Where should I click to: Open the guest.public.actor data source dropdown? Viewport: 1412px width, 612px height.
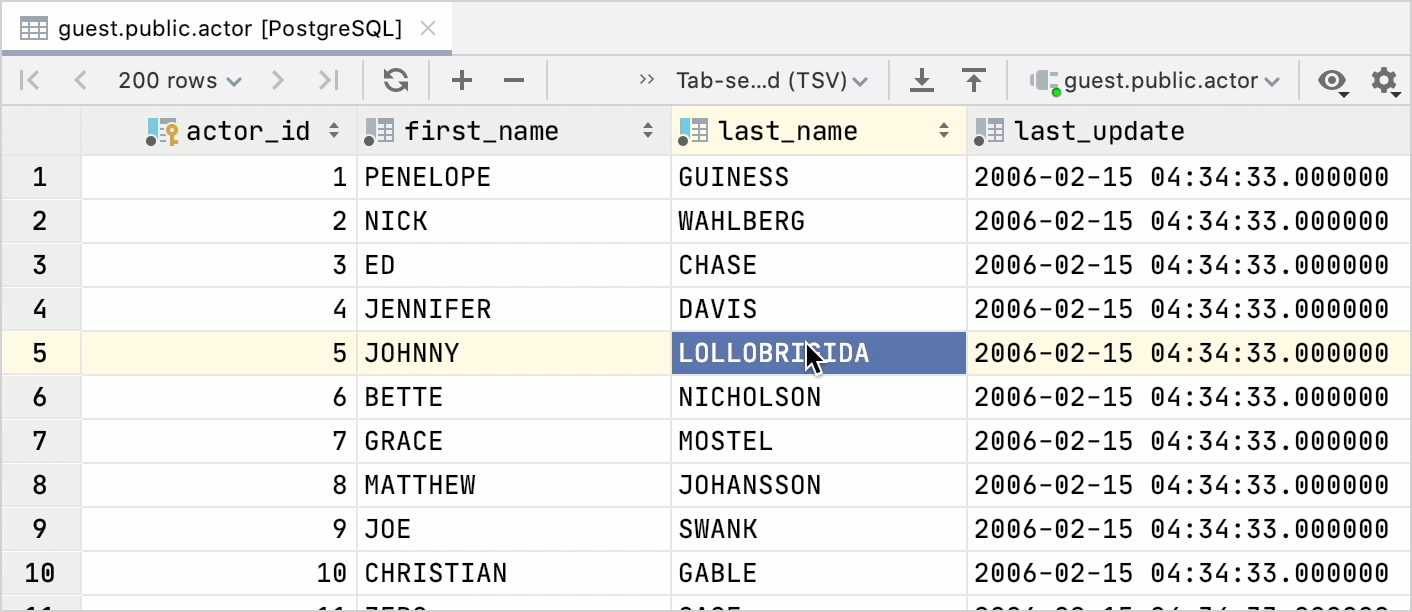[1155, 80]
